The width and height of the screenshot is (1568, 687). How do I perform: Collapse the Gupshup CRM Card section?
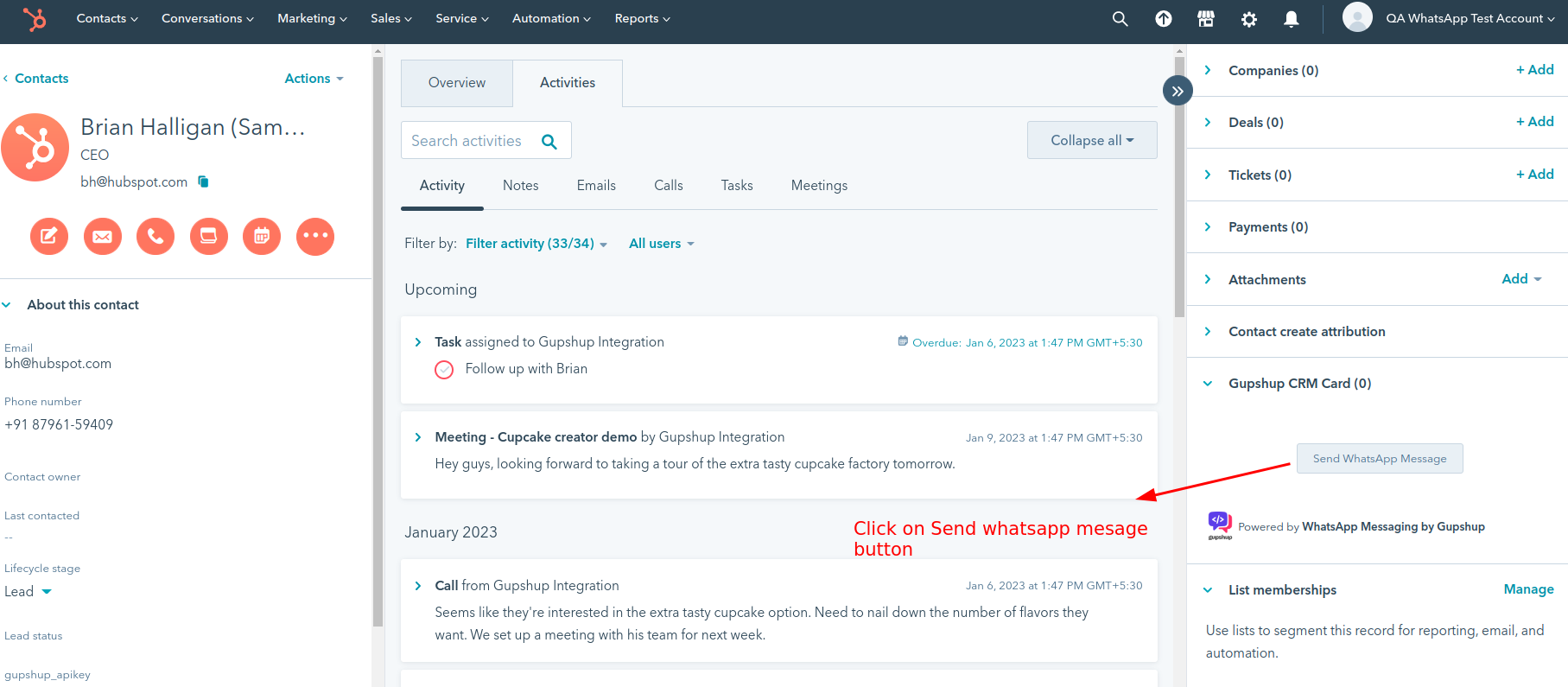(1208, 384)
